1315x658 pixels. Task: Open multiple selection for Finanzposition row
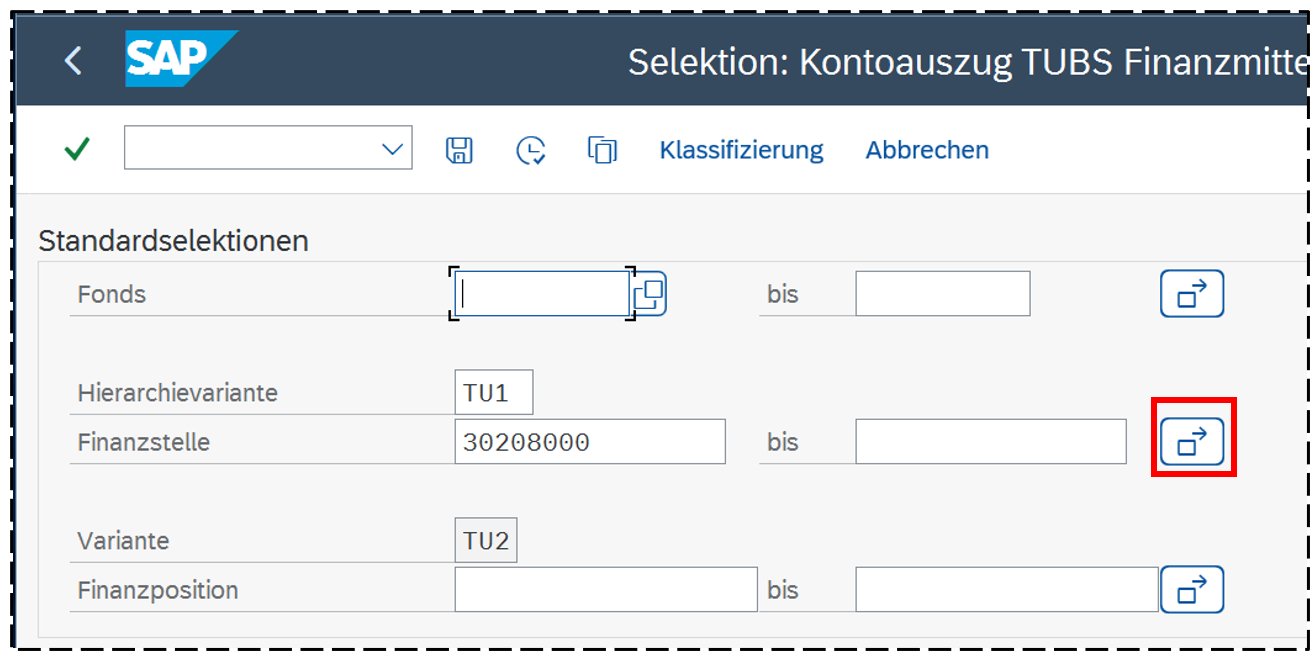point(1192,590)
